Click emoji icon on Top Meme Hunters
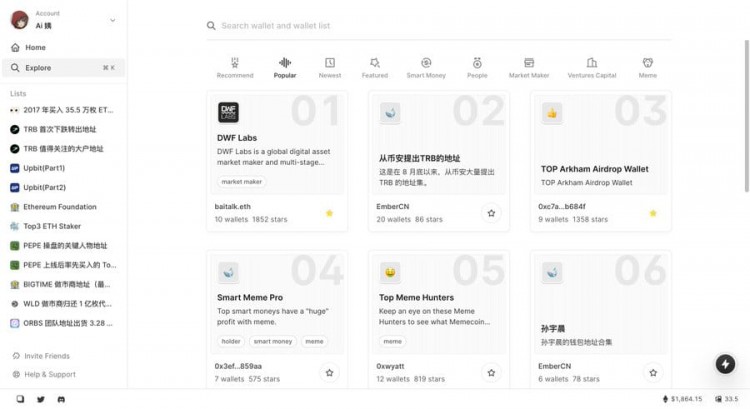Viewport: 750px width, 409px height. (x=390, y=273)
